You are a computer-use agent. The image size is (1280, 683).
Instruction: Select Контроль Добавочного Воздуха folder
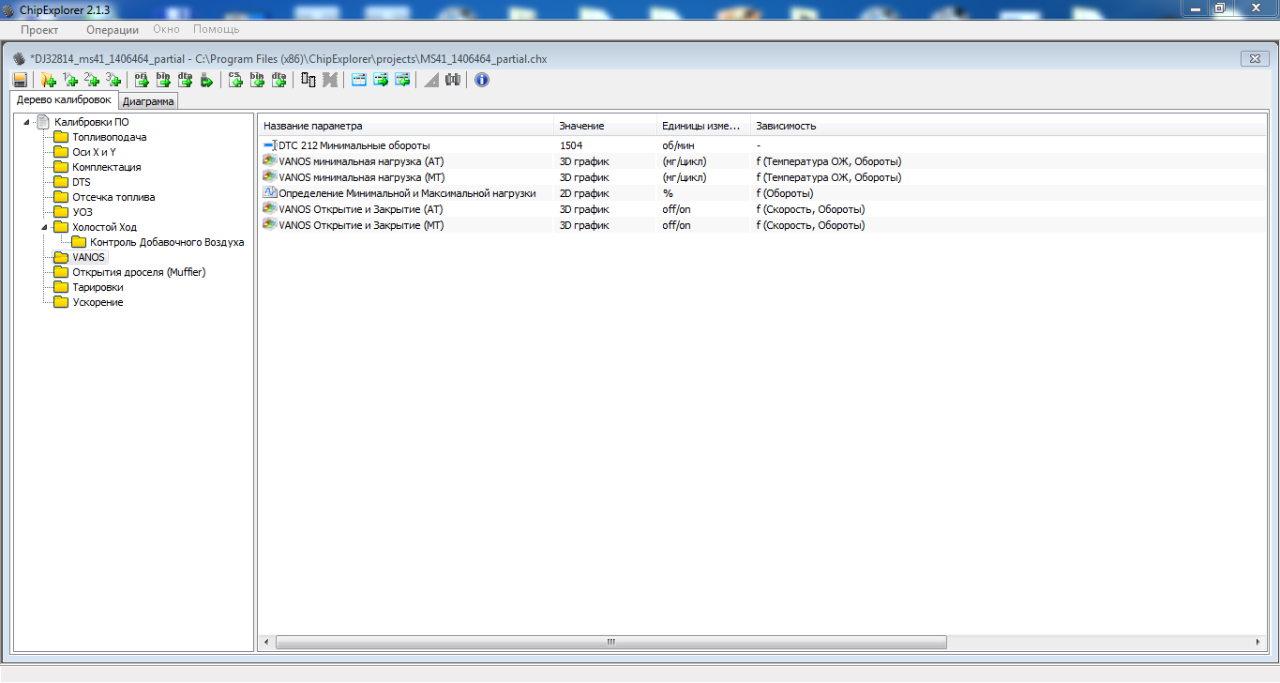166,242
